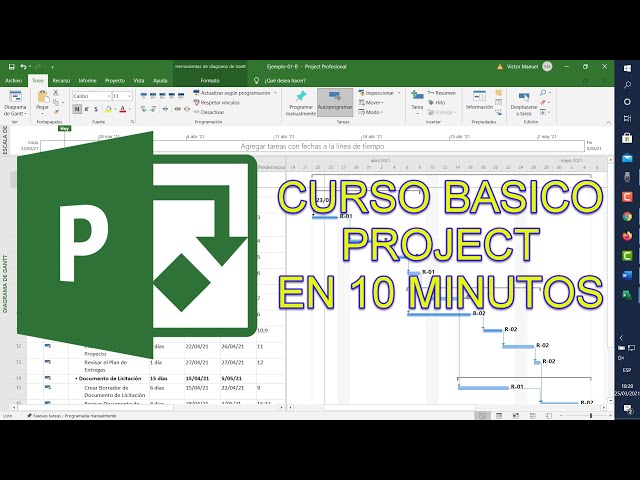Click the Cut scissors icon

56,93
